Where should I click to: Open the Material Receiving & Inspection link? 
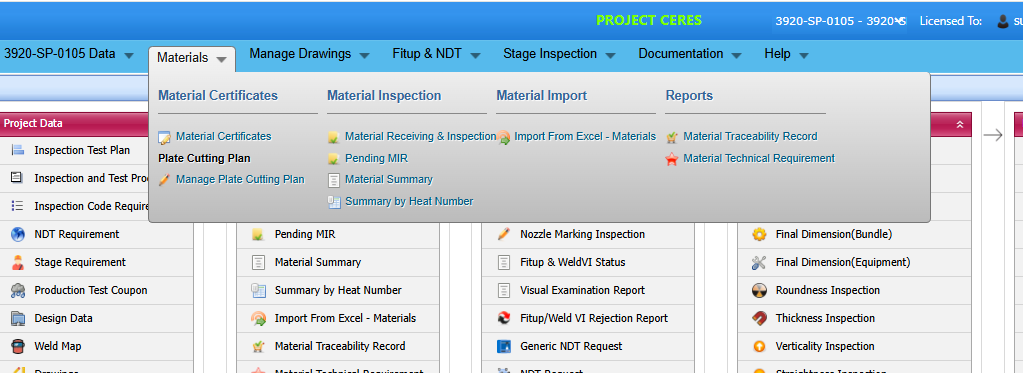421,137
